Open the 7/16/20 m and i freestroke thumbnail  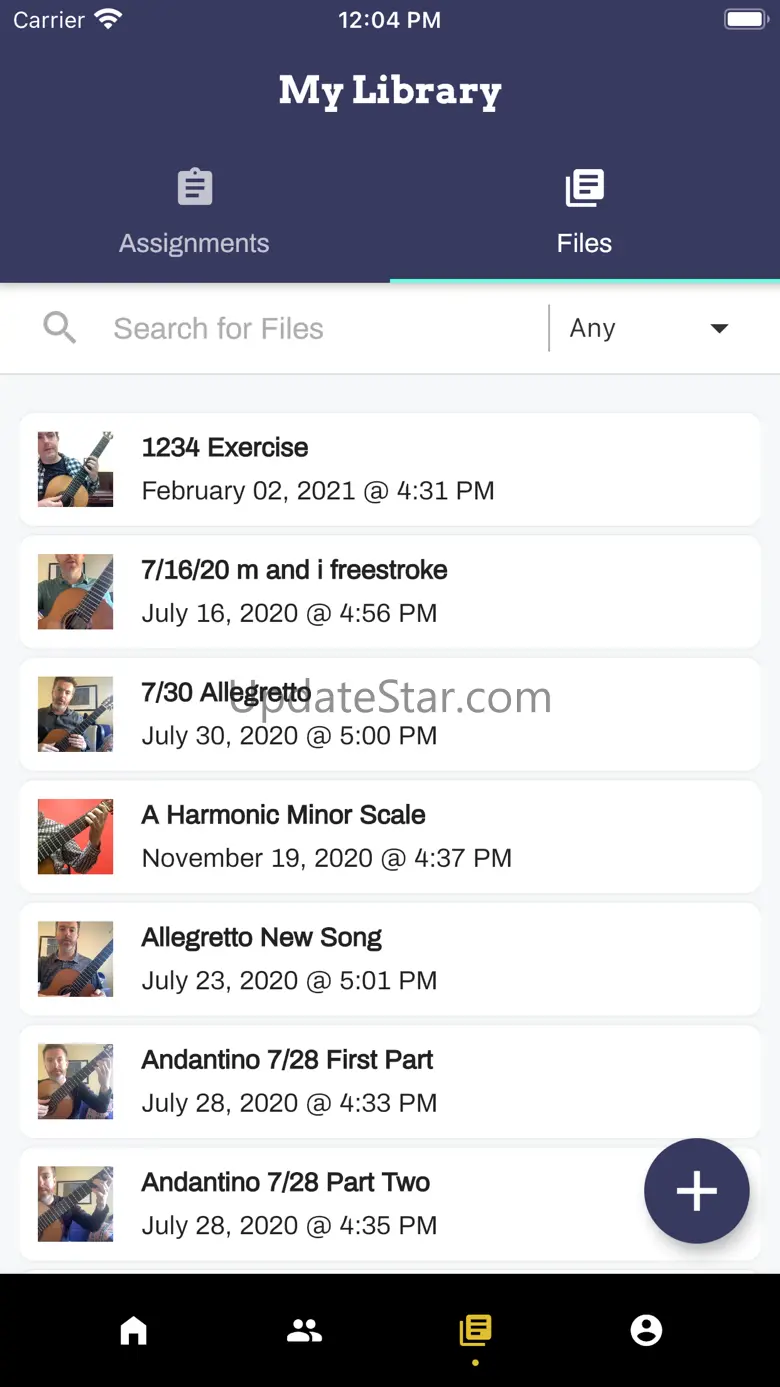(x=75, y=591)
